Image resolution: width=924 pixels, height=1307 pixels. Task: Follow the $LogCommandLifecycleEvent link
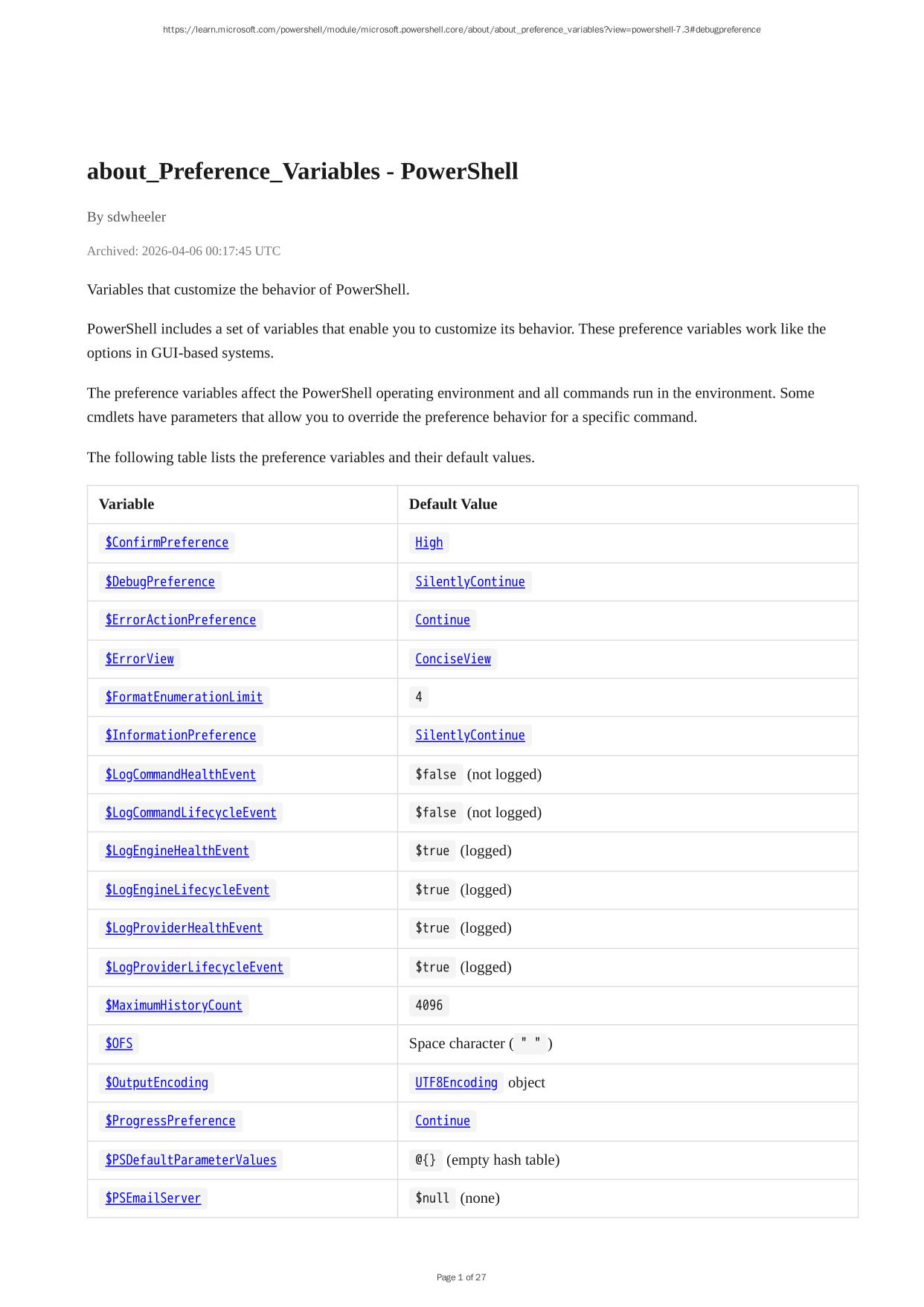point(190,813)
